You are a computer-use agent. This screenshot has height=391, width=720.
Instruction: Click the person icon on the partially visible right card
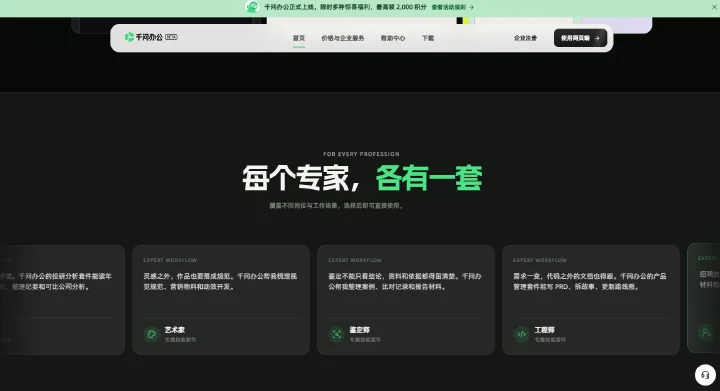point(706,332)
